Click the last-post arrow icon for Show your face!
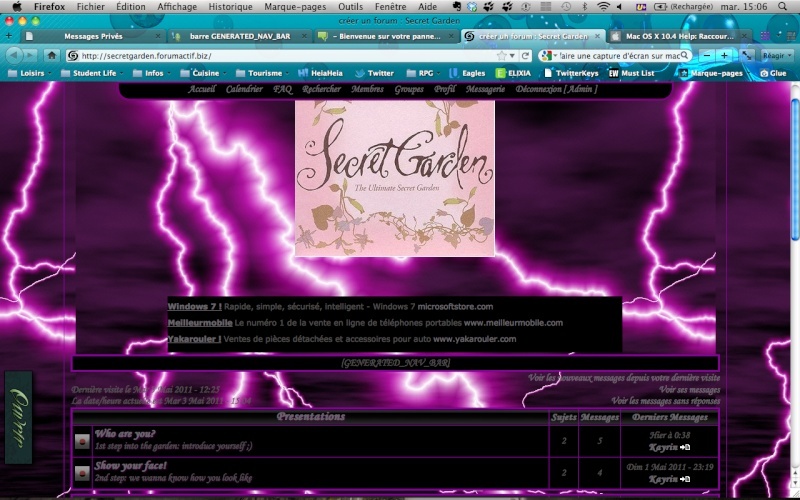Viewport: 800px width, 500px height. click(x=685, y=479)
